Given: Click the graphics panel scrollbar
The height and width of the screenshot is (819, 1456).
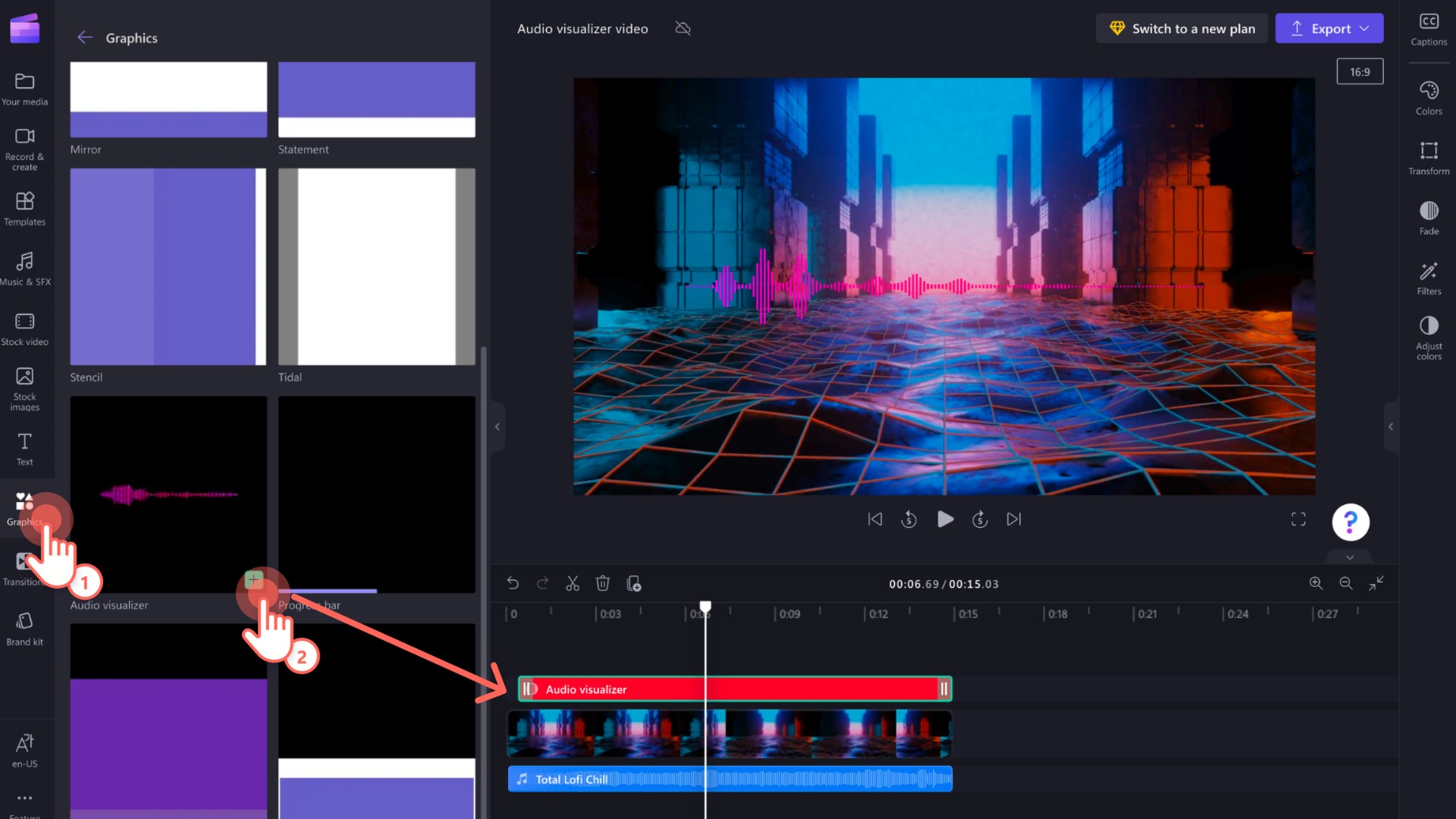Looking at the screenshot, I should (x=484, y=582).
